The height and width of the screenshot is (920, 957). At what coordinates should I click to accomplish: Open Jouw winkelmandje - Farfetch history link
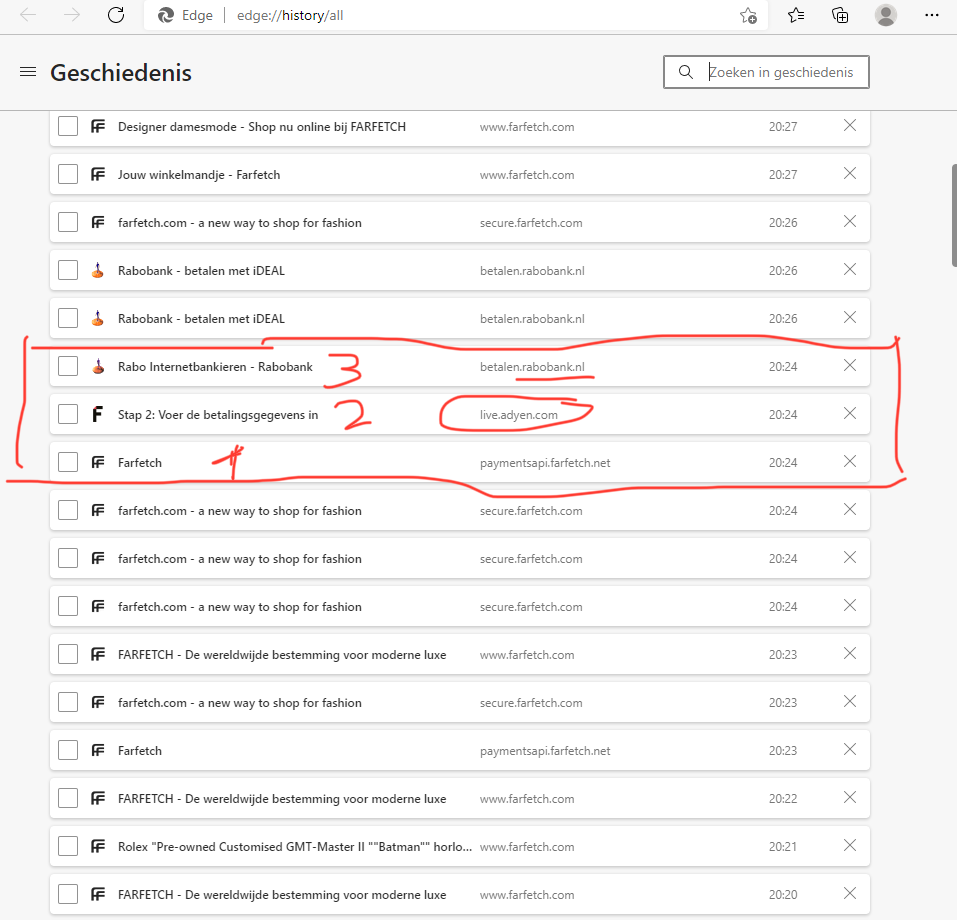[x=199, y=175]
